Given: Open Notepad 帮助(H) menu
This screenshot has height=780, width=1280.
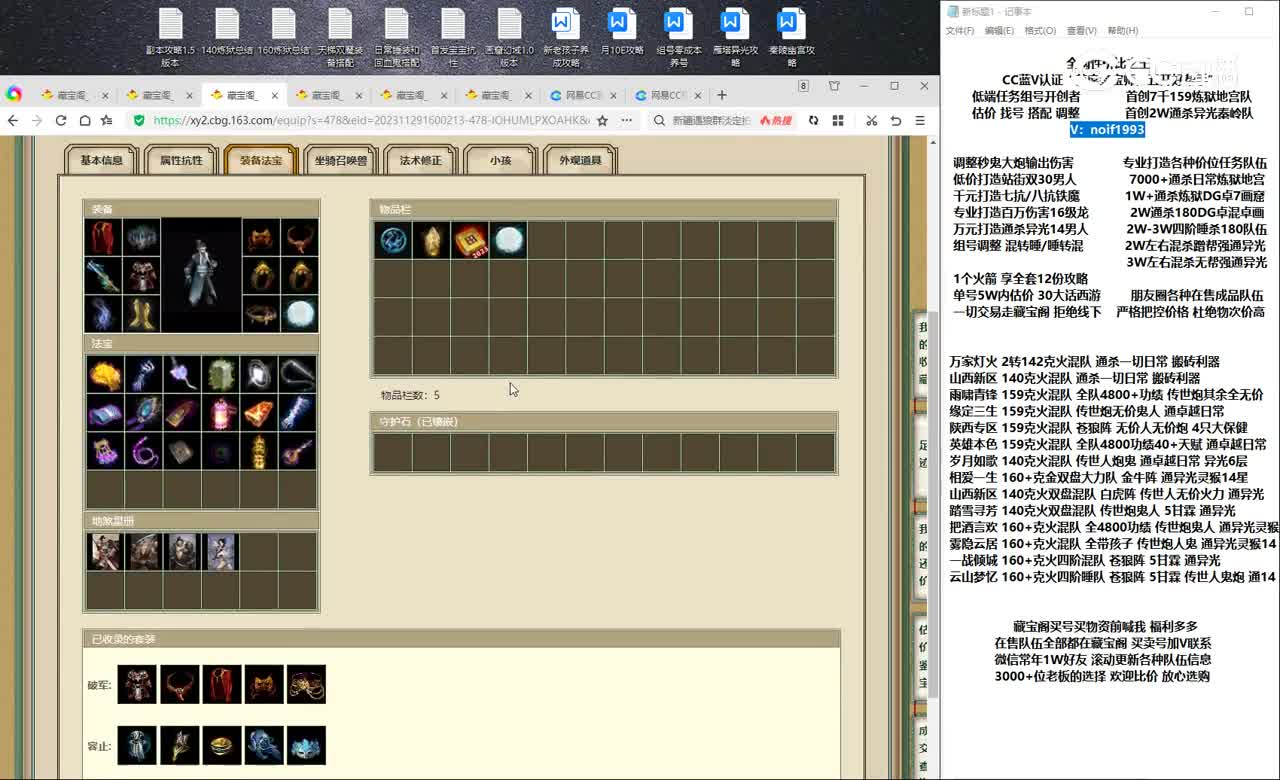Looking at the screenshot, I should [x=1122, y=31].
